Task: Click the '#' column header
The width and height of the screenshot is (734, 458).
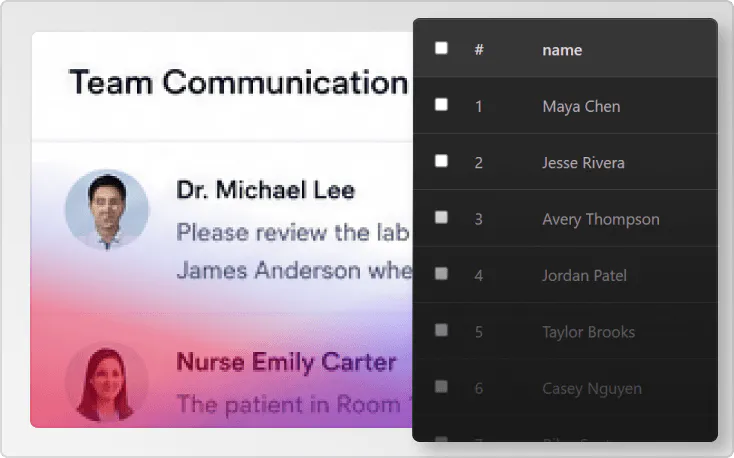Action: [479, 49]
